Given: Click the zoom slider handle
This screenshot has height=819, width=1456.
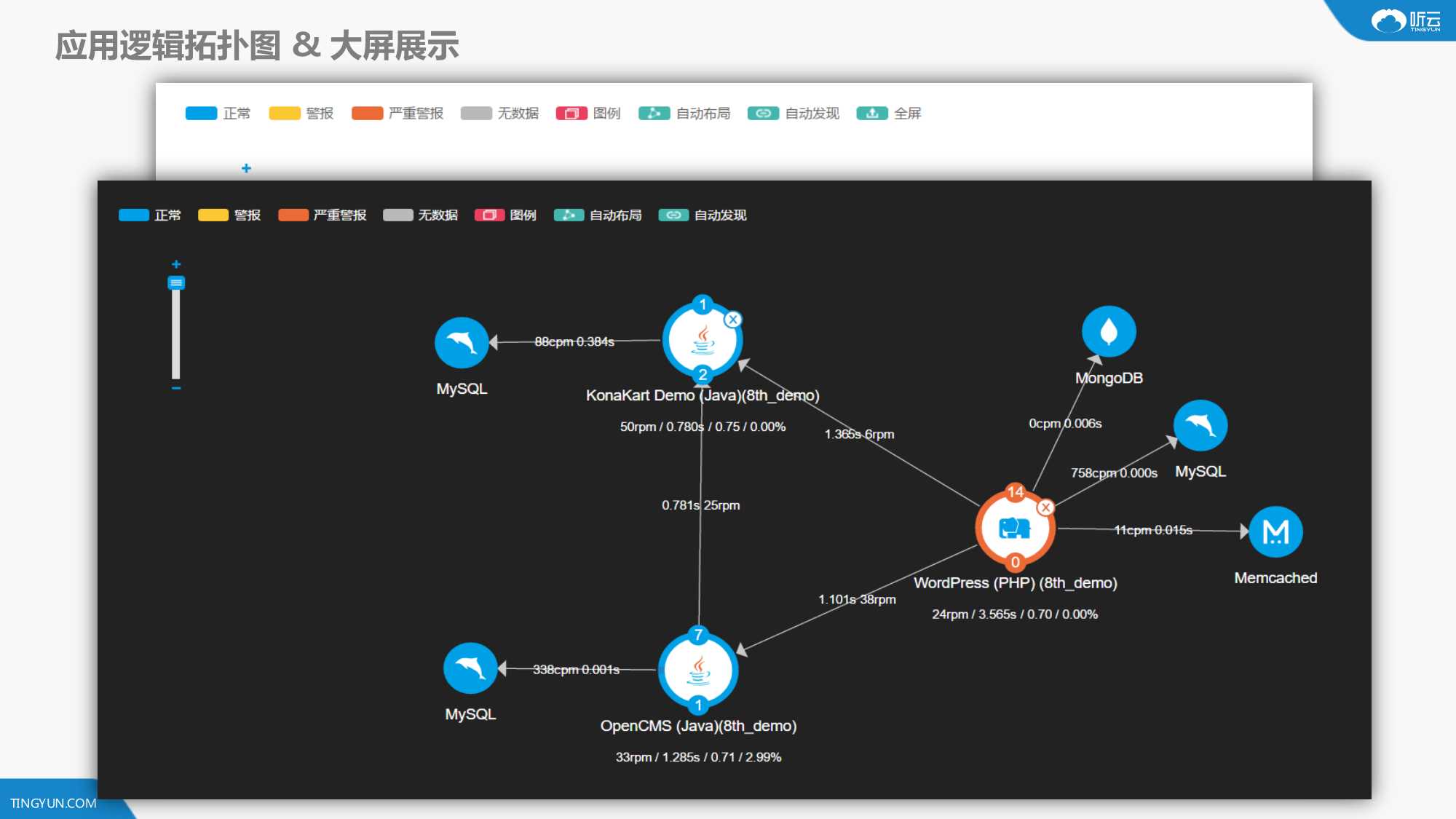Looking at the screenshot, I should (176, 282).
